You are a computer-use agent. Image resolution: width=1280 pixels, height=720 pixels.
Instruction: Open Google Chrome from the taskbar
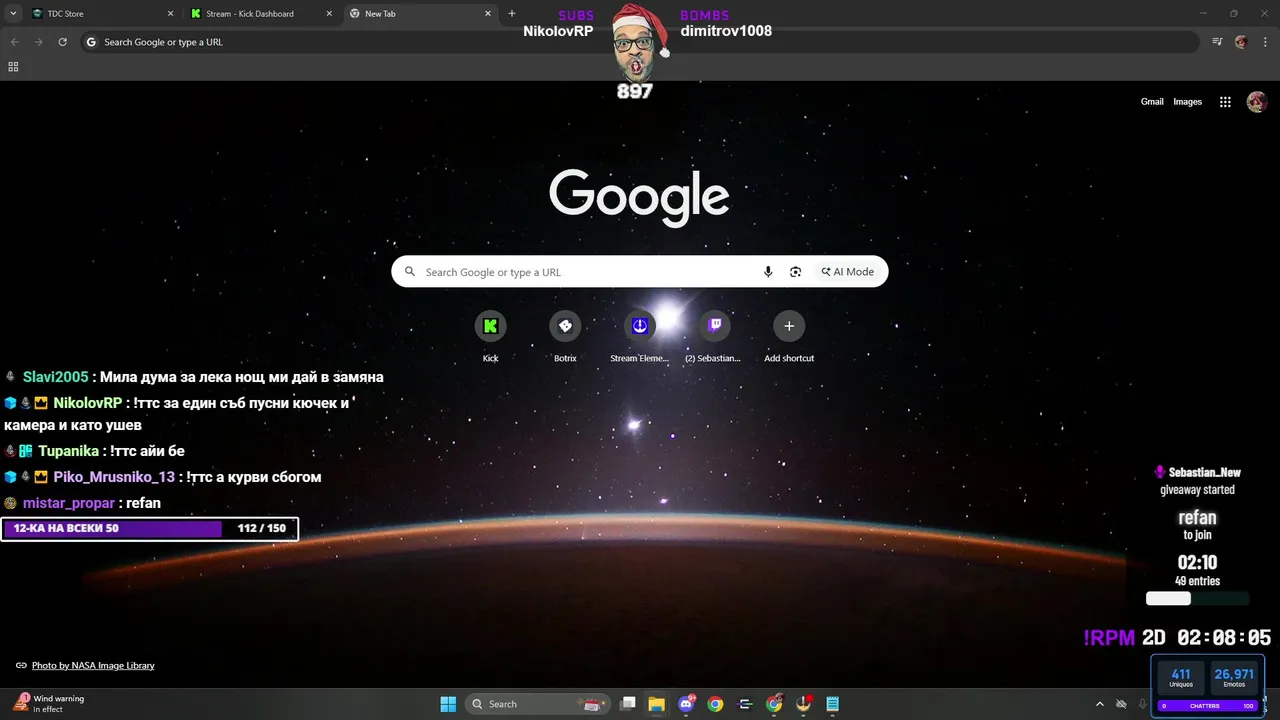pos(715,704)
